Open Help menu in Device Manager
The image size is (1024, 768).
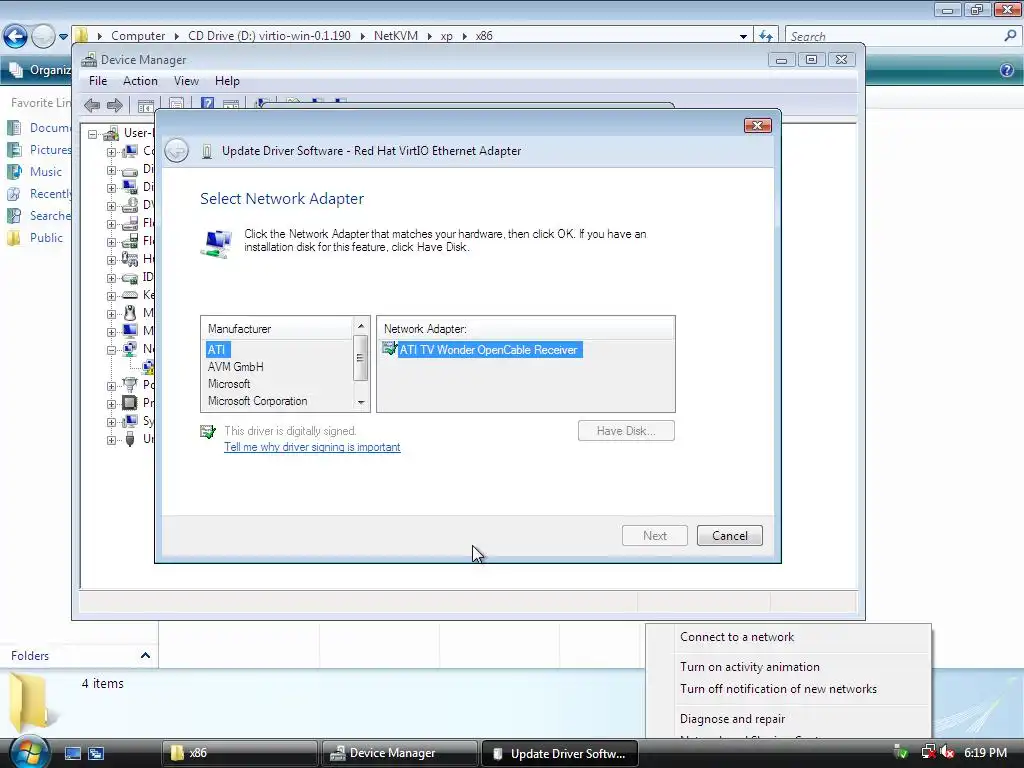point(227,81)
